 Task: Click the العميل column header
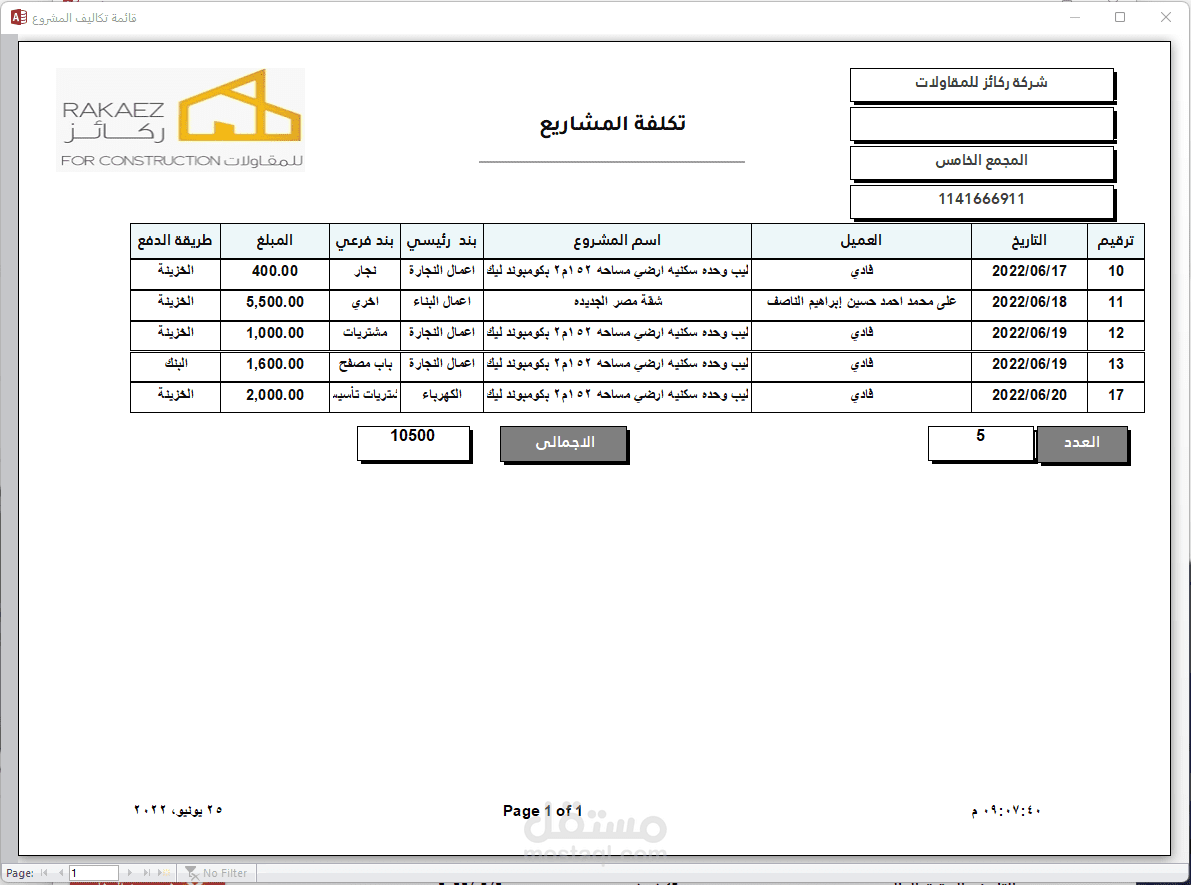(861, 241)
